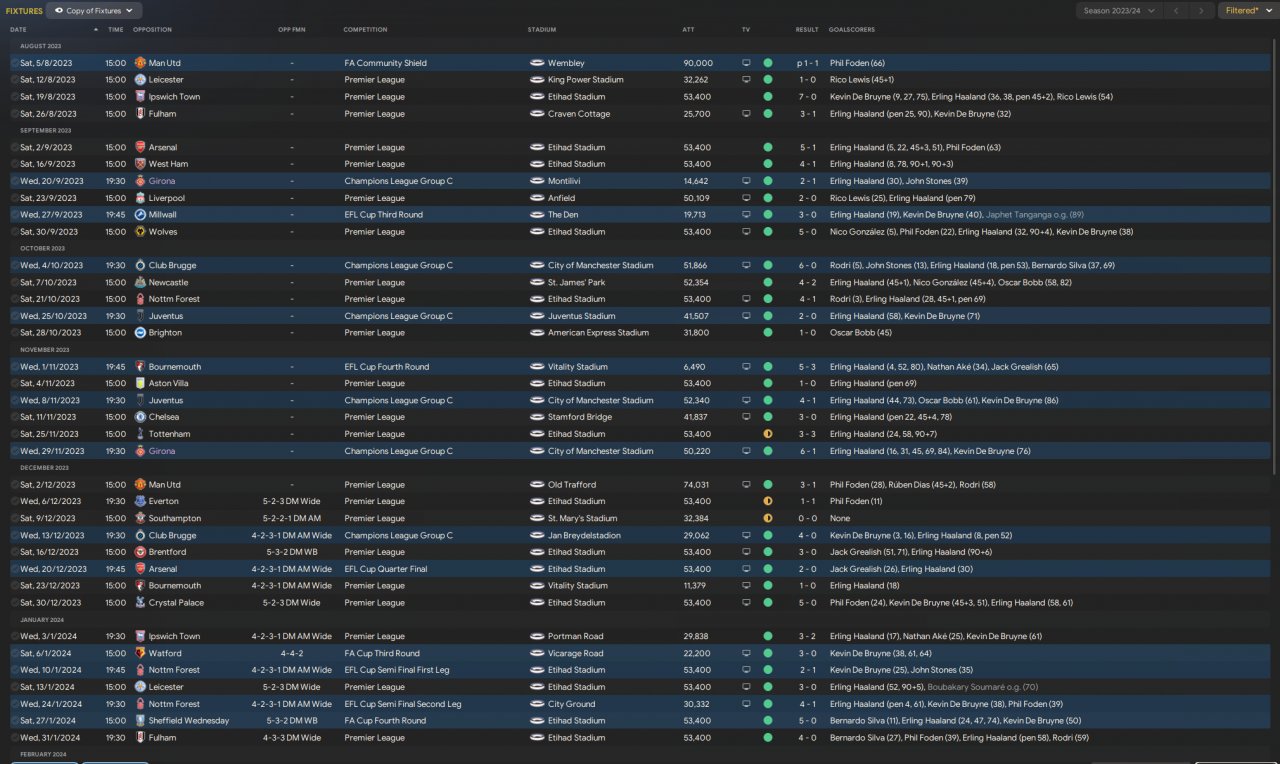Viewport: 1280px width, 764px height.
Task: Tick the selection circle for Sat, 11/11/2023
Action: click(x=15, y=417)
